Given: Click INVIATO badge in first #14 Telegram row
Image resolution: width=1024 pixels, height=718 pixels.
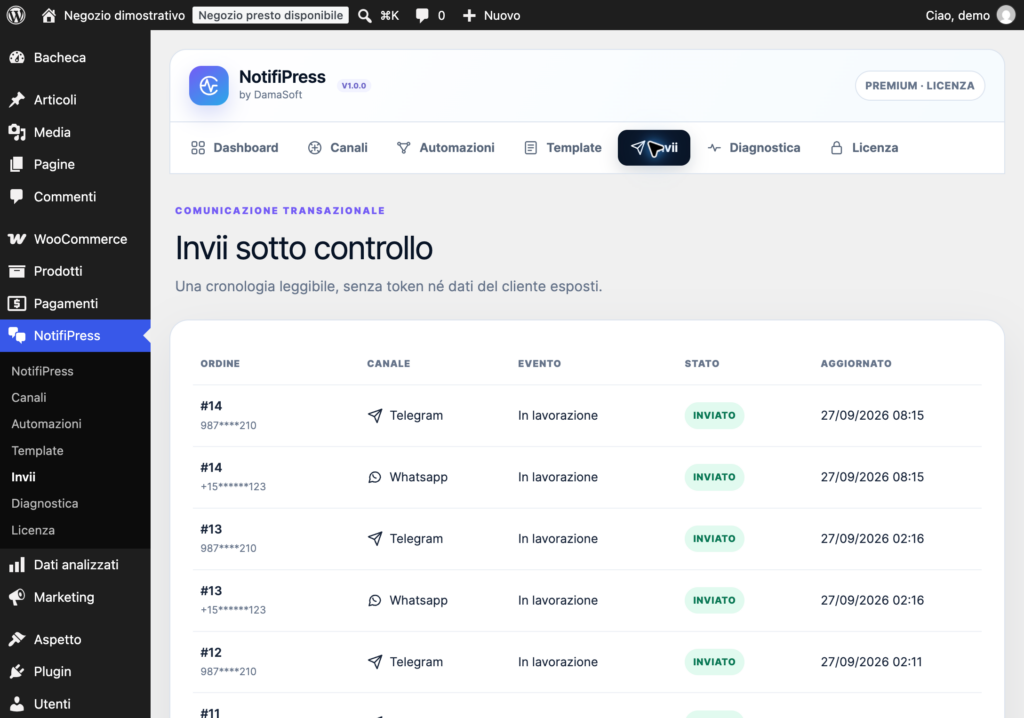Looking at the screenshot, I should point(714,416).
